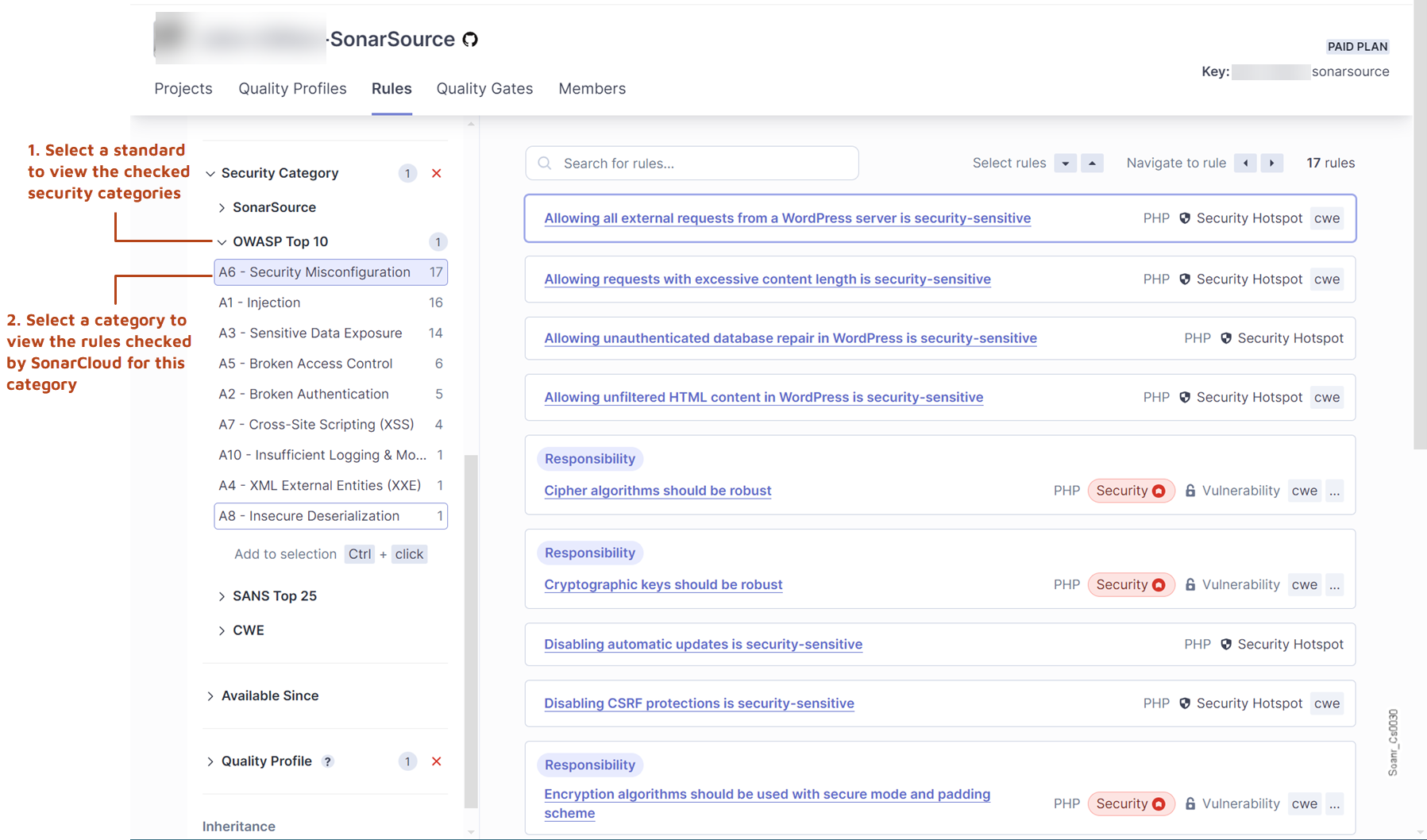Navigate to the next rule with the forward arrow
Image resolution: width=1427 pixels, height=840 pixels.
[1271, 163]
